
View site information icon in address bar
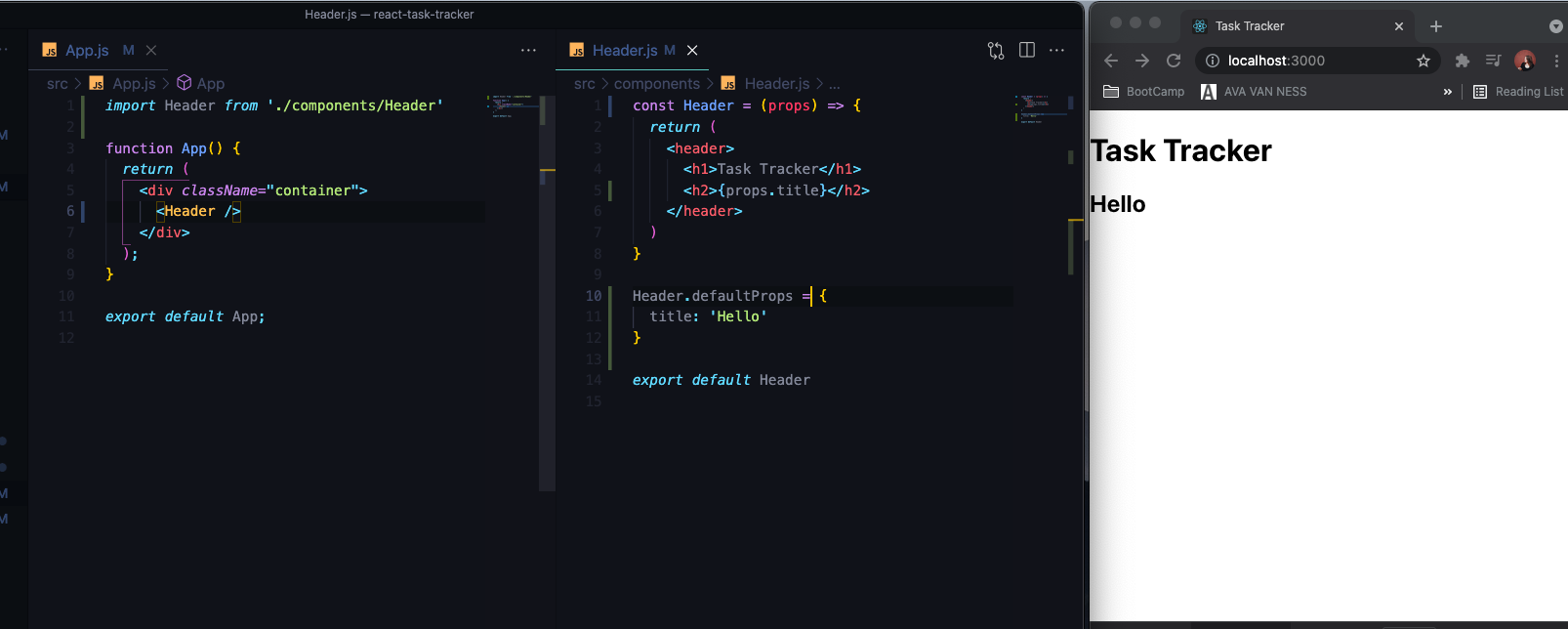(1212, 61)
